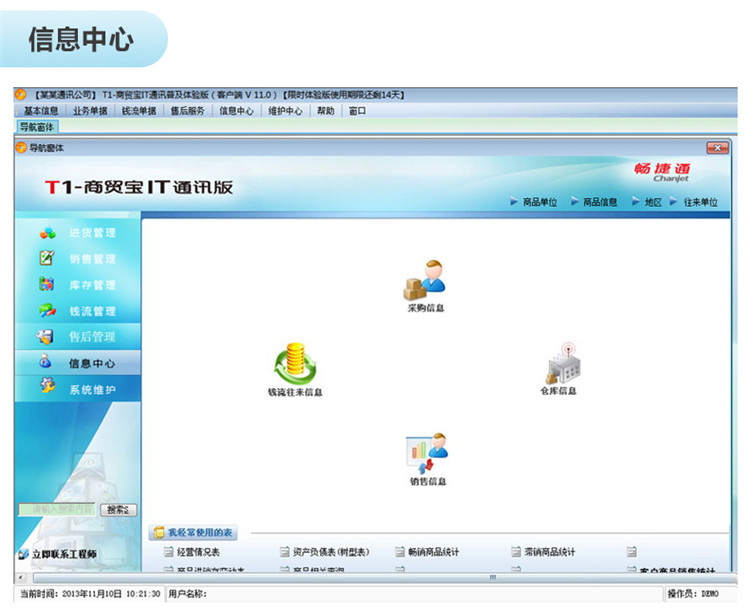Click the 滞销商品统计 report icon
Viewport: 750px width, 609px height.
tap(516, 552)
